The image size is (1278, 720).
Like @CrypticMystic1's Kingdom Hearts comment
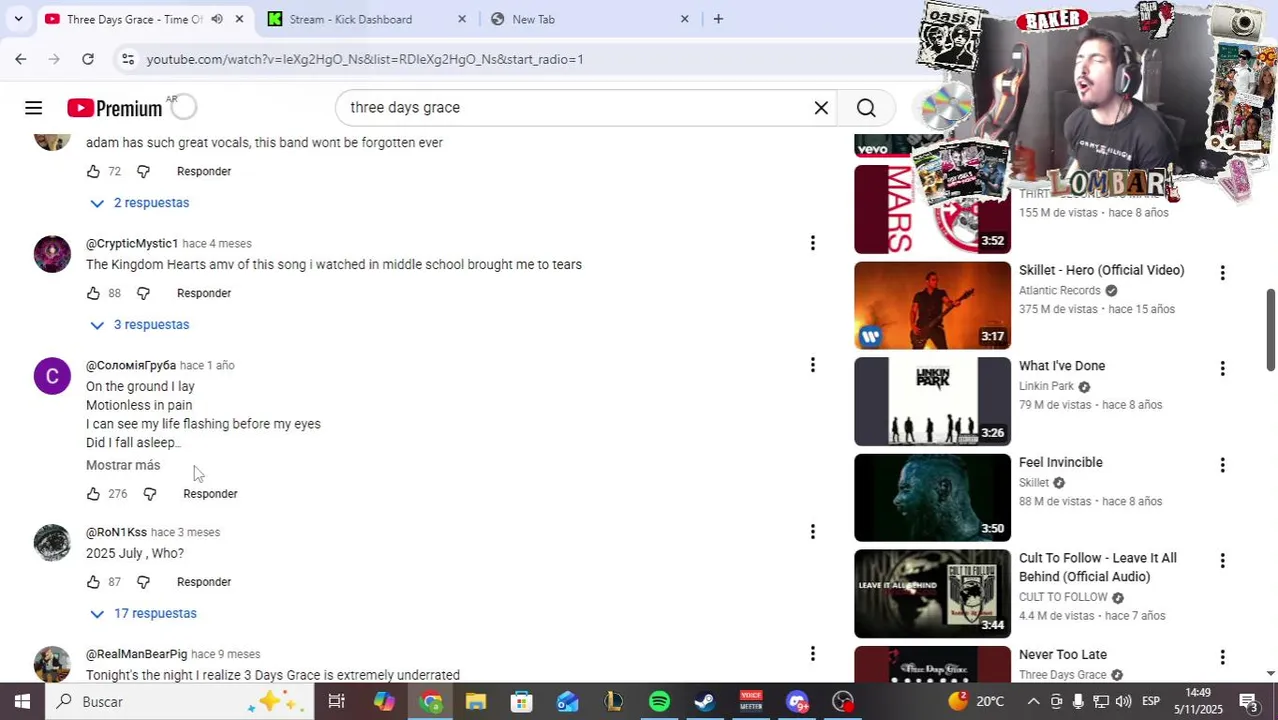coord(93,294)
